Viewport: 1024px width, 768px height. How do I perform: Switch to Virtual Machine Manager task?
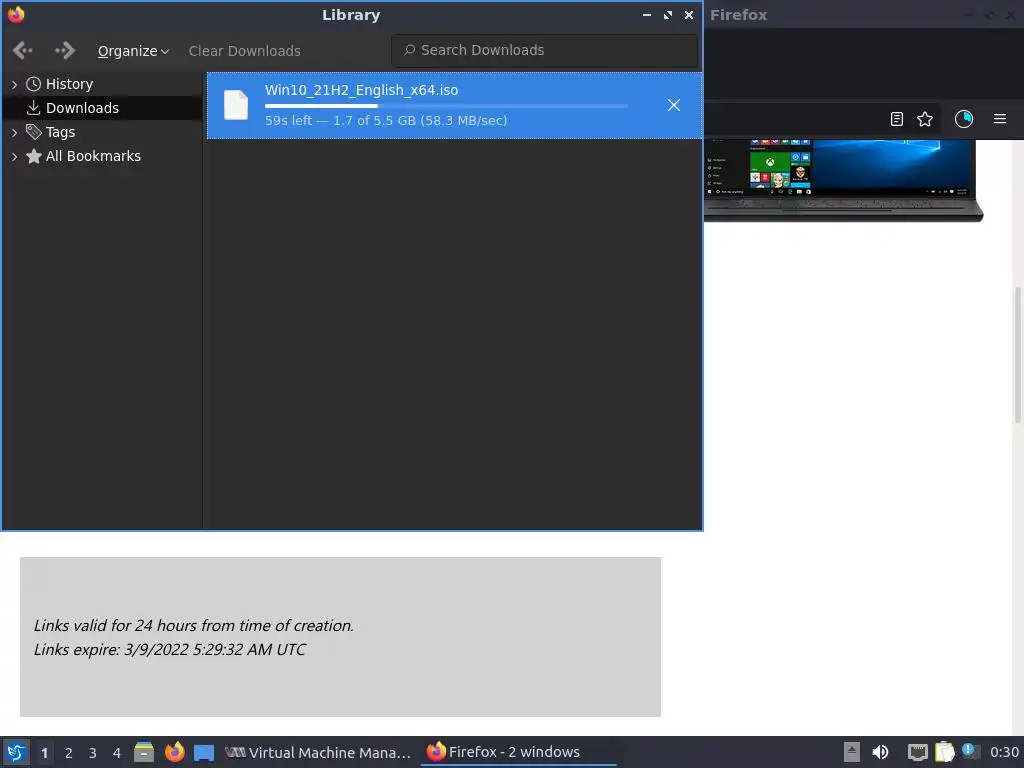[x=318, y=752]
